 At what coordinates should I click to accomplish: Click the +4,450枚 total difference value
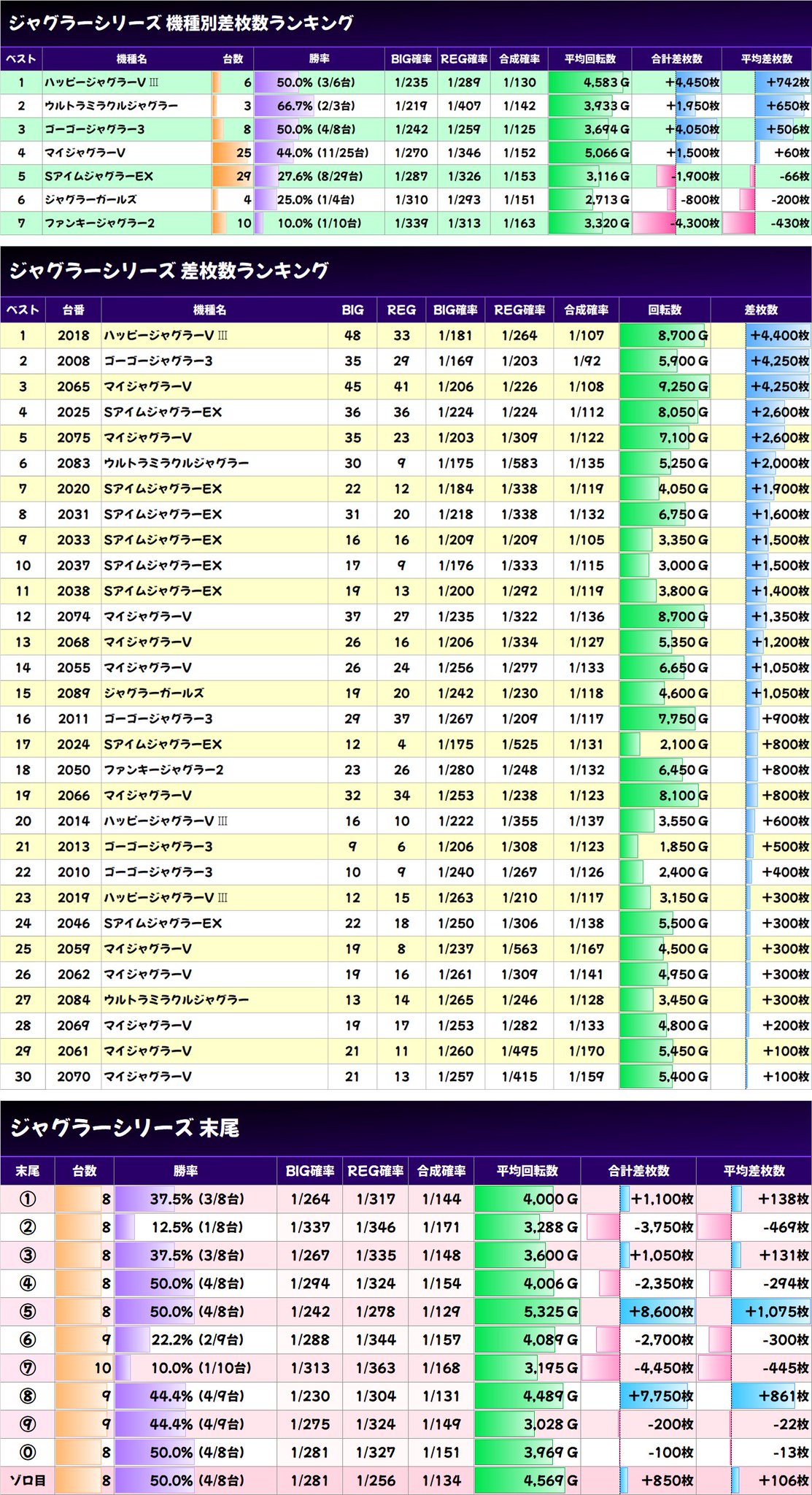[x=692, y=82]
